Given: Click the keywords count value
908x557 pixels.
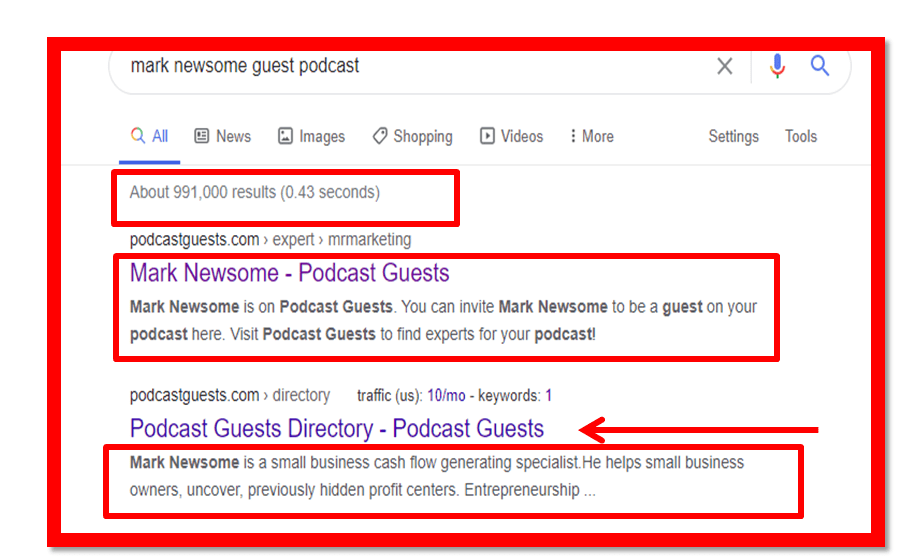Looking at the screenshot, I should [x=548, y=395].
